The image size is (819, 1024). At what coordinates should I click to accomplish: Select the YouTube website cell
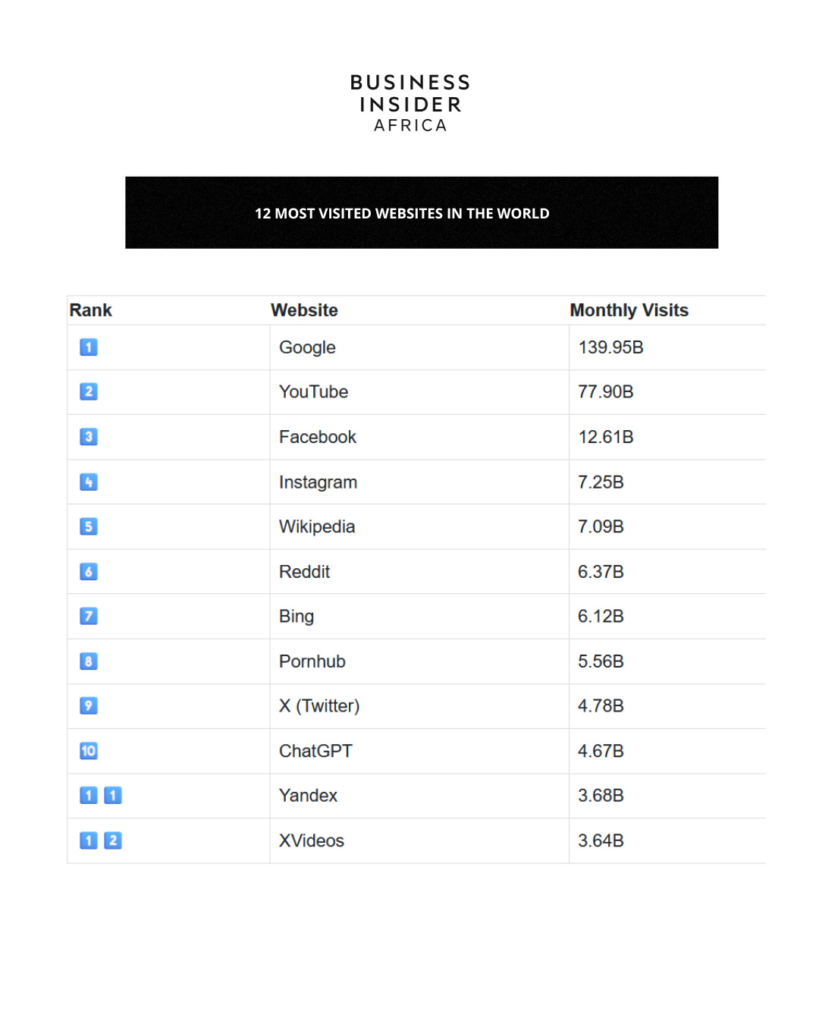[x=313, y=392]
